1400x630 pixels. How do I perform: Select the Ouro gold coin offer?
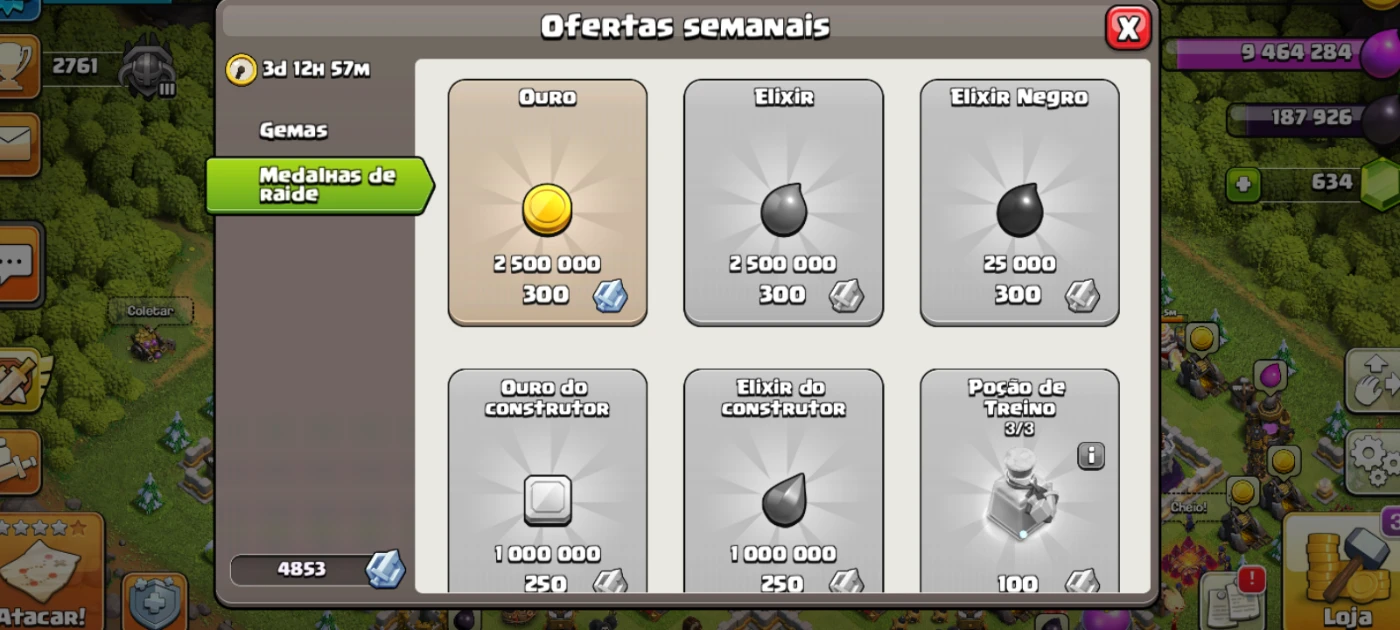click(x=547, y=203)
